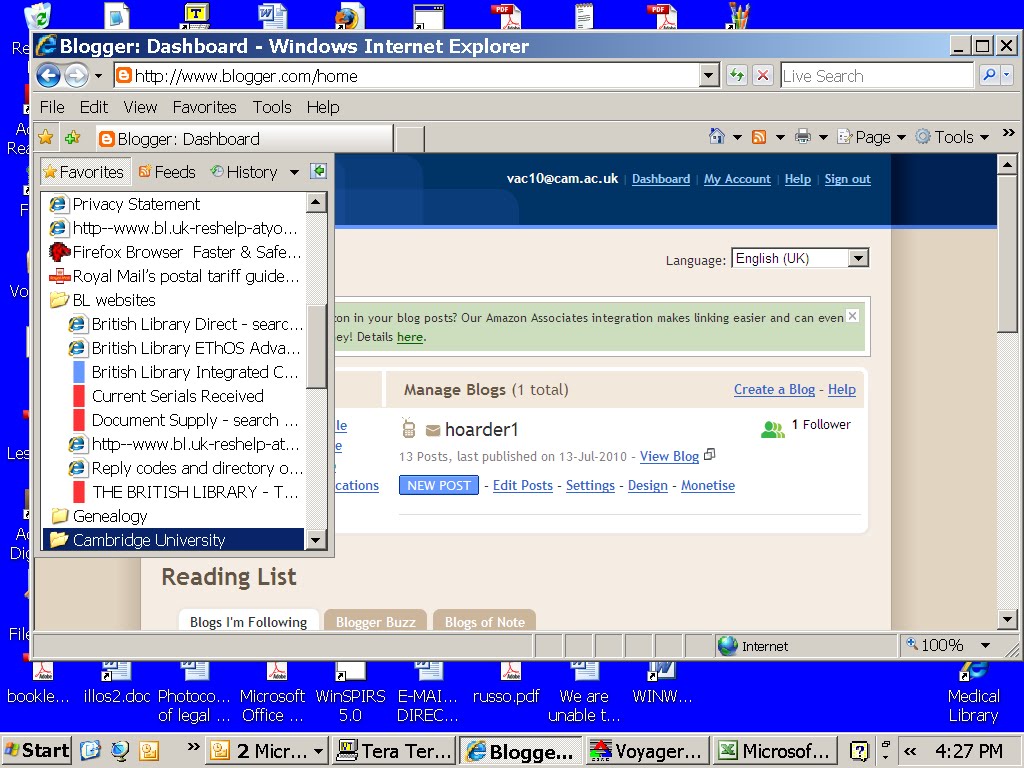The width and height of the screenshot is (1024, 768).
Task: Click the Add to Favorites icon
Action: [72, 138]
